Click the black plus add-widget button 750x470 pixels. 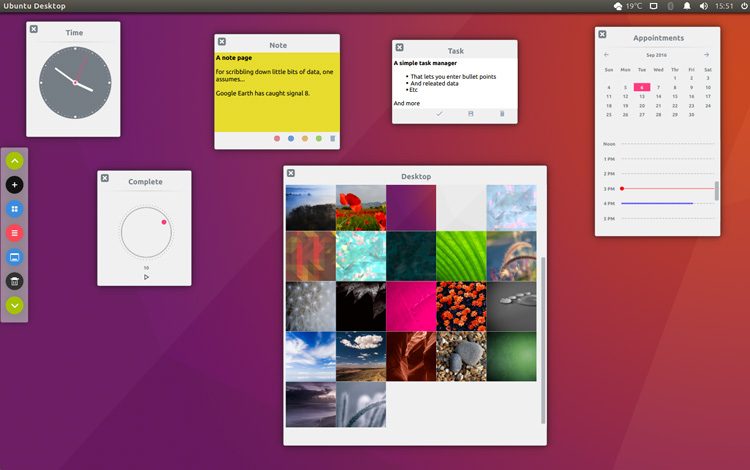[x=14, y=185]
